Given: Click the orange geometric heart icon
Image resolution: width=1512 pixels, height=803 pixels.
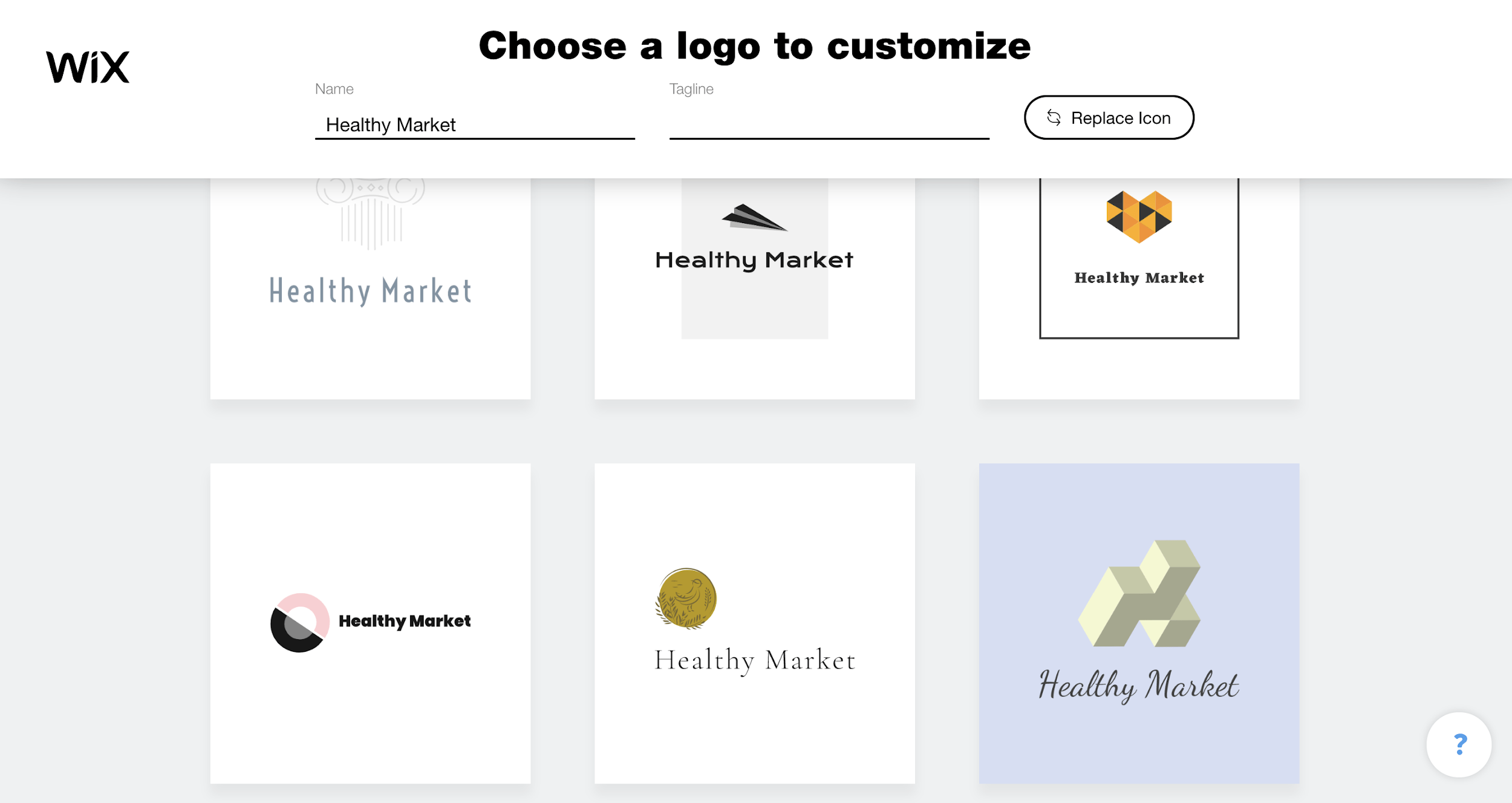Looking at the screenshot, I should (1139, 216).
